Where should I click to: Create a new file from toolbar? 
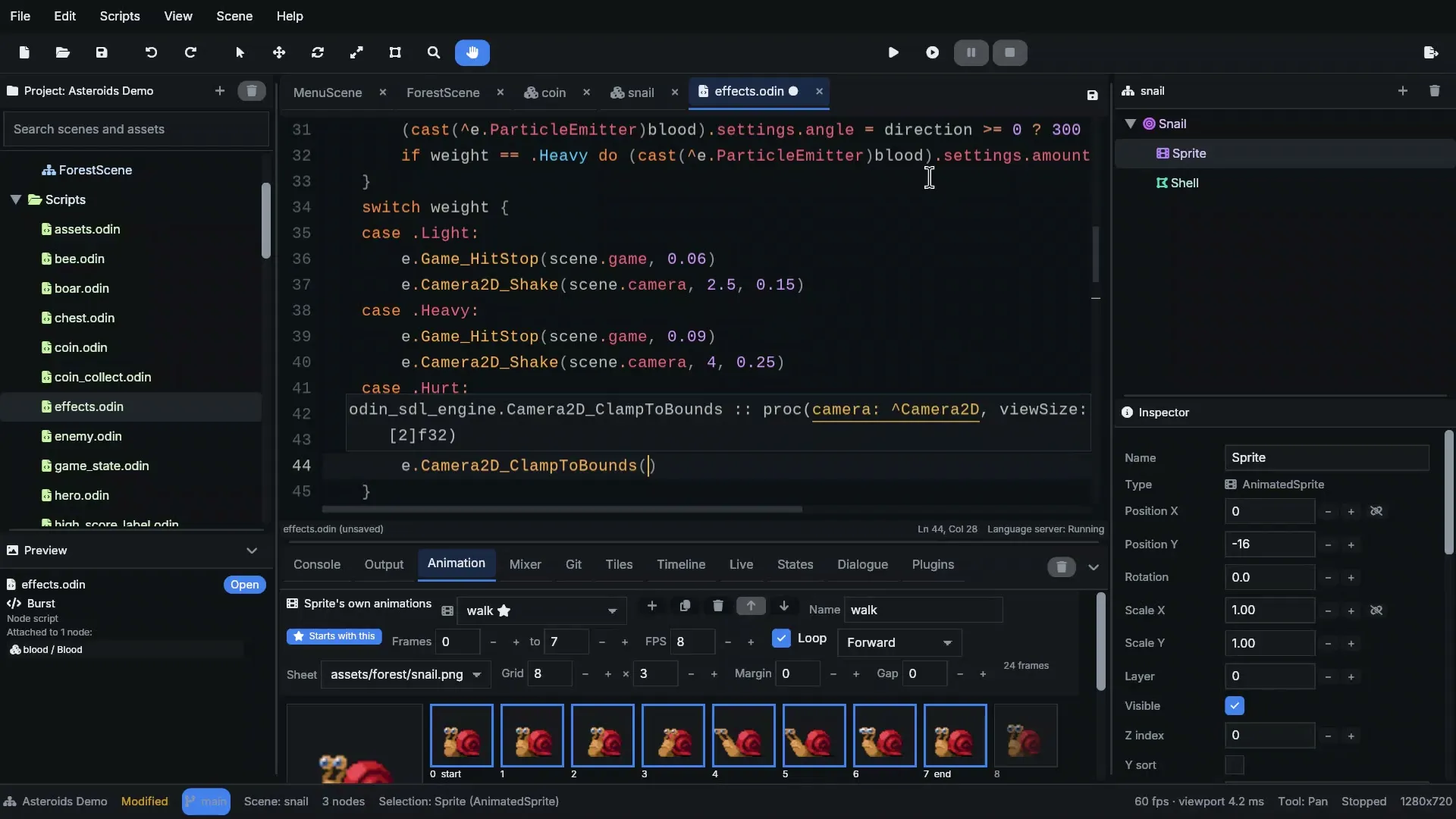pyautogui.click(x=24, y=52)
